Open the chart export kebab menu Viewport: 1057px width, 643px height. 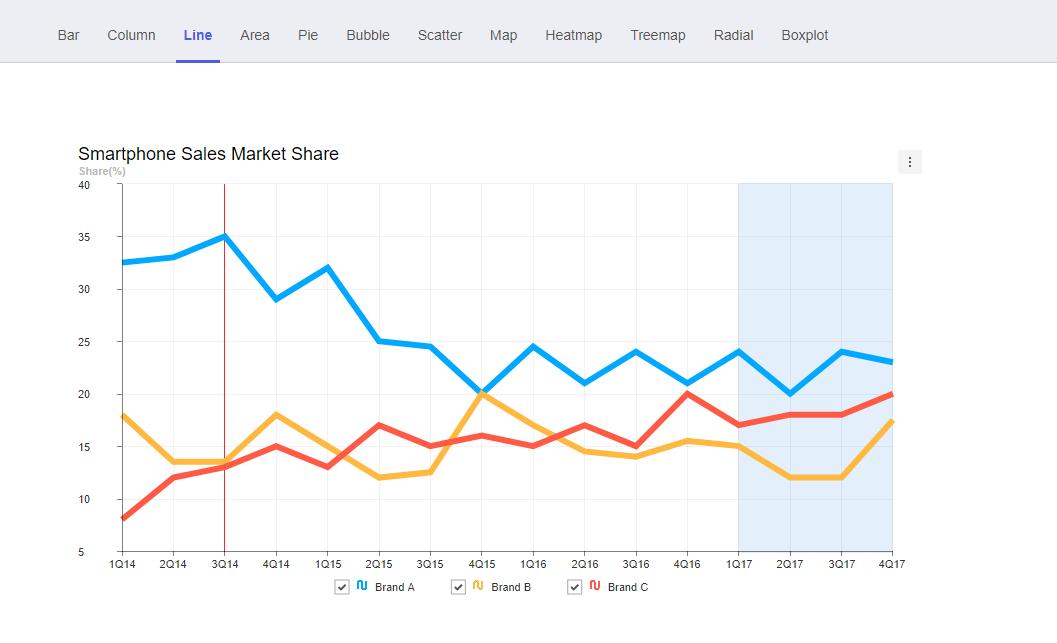909,162
